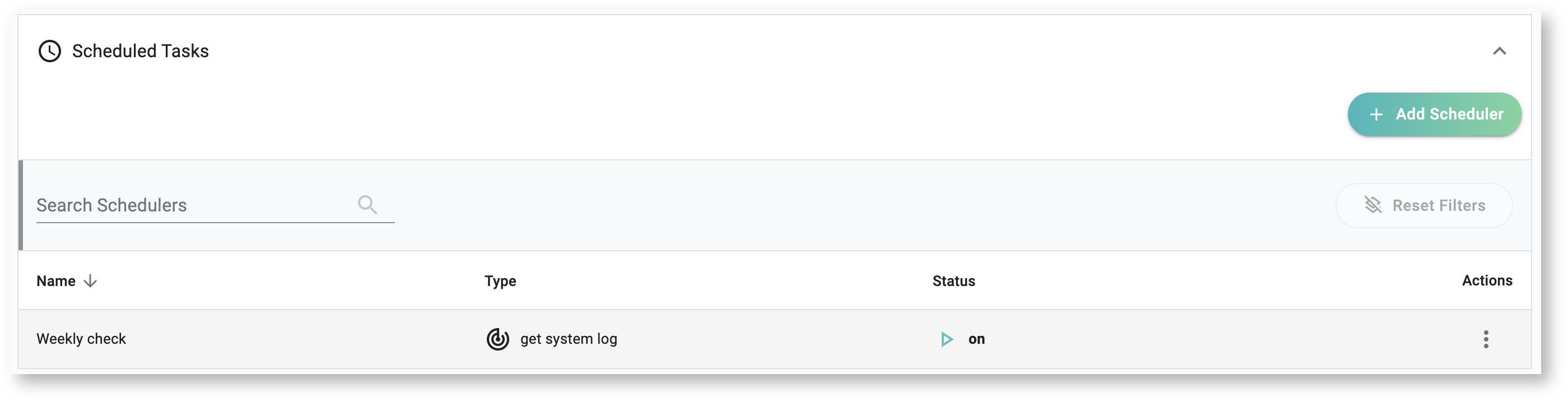The height and width of the screenshot is (401, 1568).
Task: Click the green play status icon
Action: click(x=947, y=339)
